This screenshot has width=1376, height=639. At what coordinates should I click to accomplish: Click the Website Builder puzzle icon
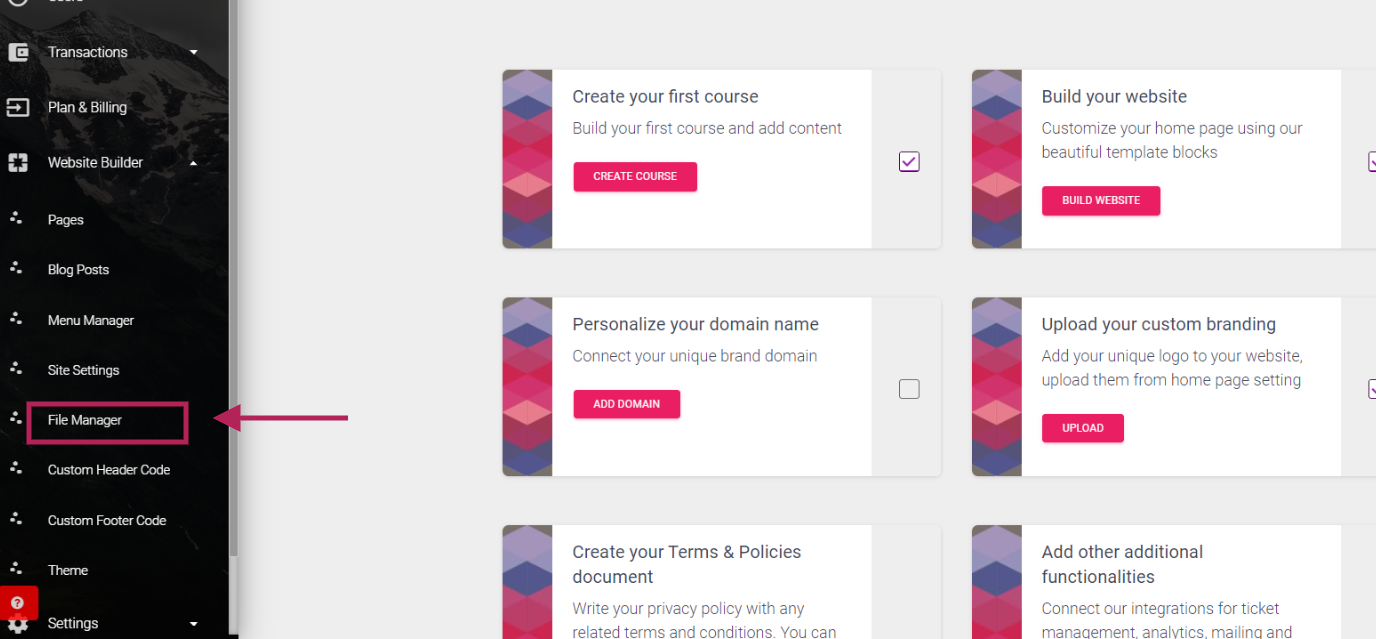pos(18,162)
